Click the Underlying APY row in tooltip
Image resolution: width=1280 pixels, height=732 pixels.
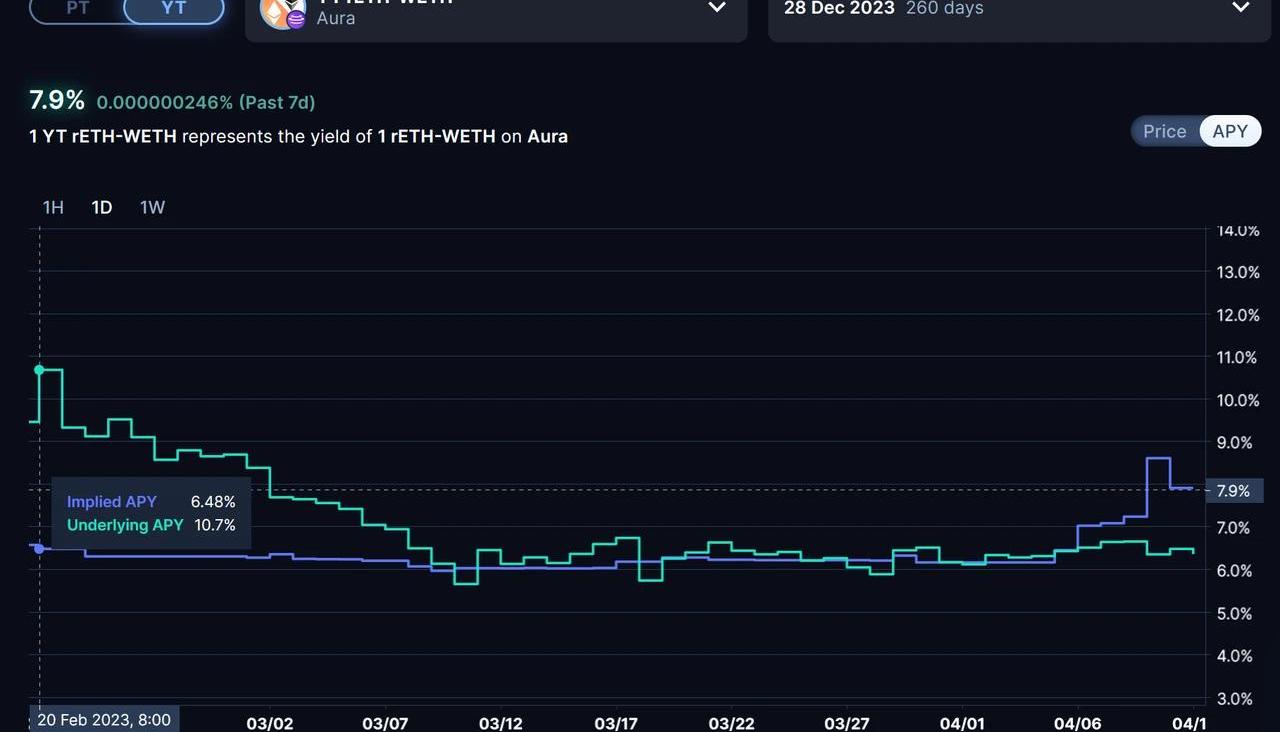(x=151, y=525)
